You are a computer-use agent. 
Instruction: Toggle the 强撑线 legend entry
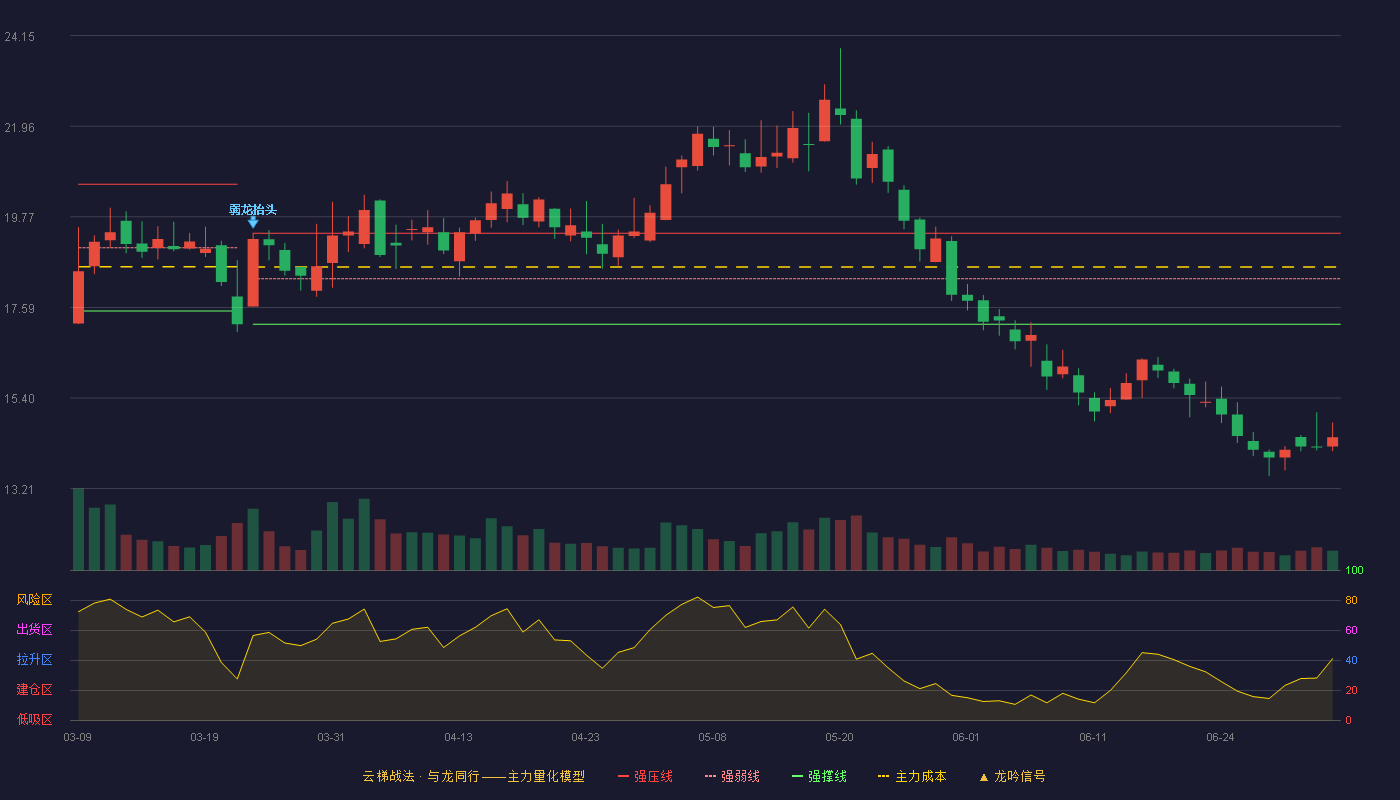(x=819, y=776)
